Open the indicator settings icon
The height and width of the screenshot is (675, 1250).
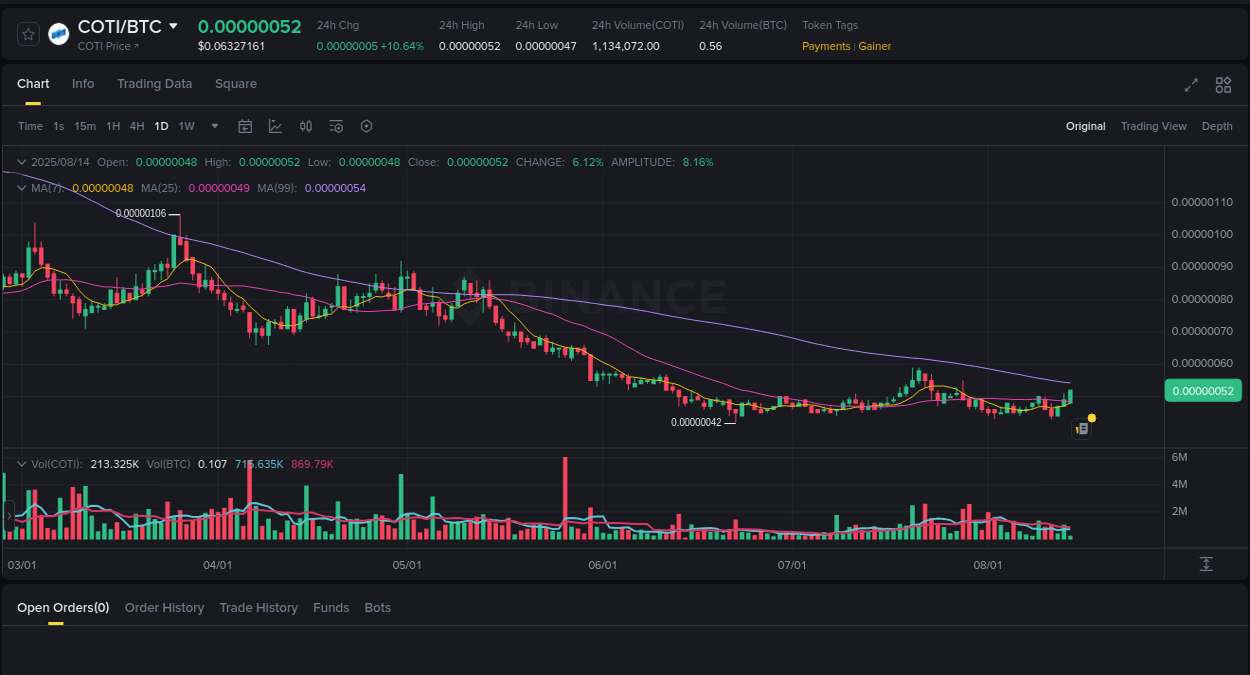click(x=336, y=126)
